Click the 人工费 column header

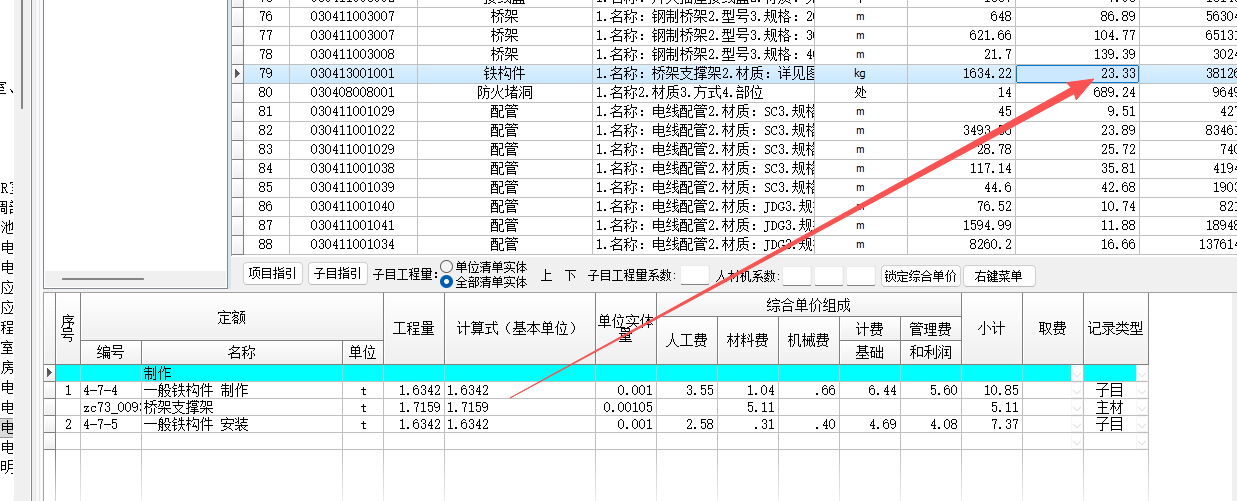[x=686, y=340]
